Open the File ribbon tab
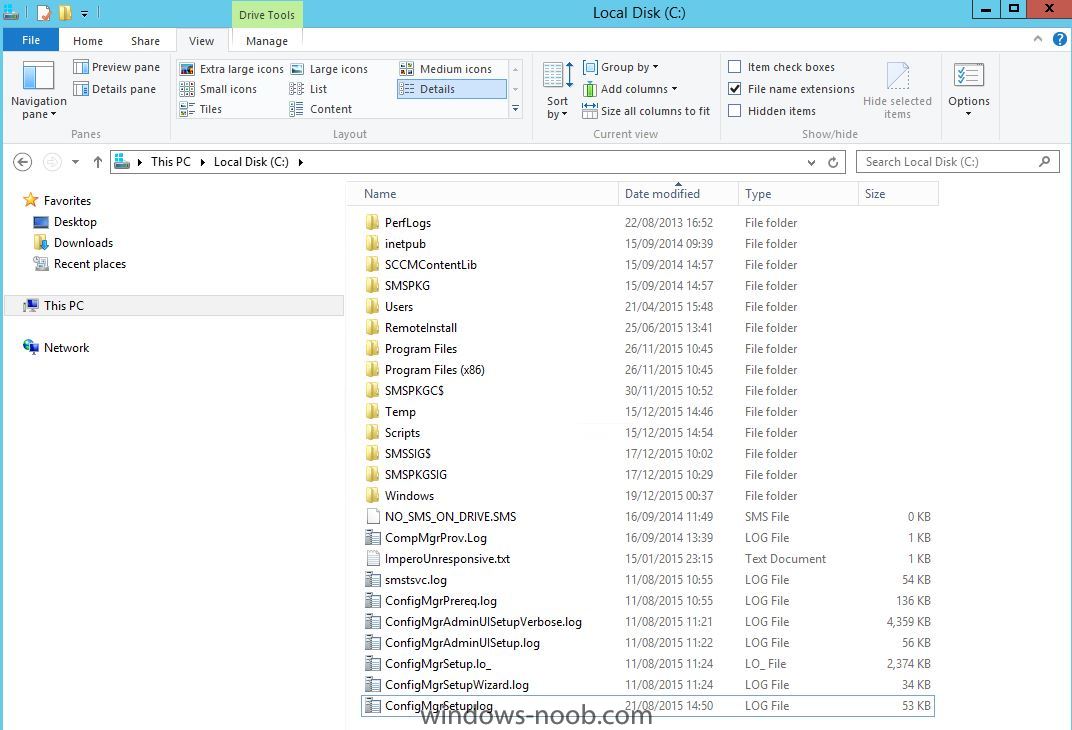 [31, 40]
